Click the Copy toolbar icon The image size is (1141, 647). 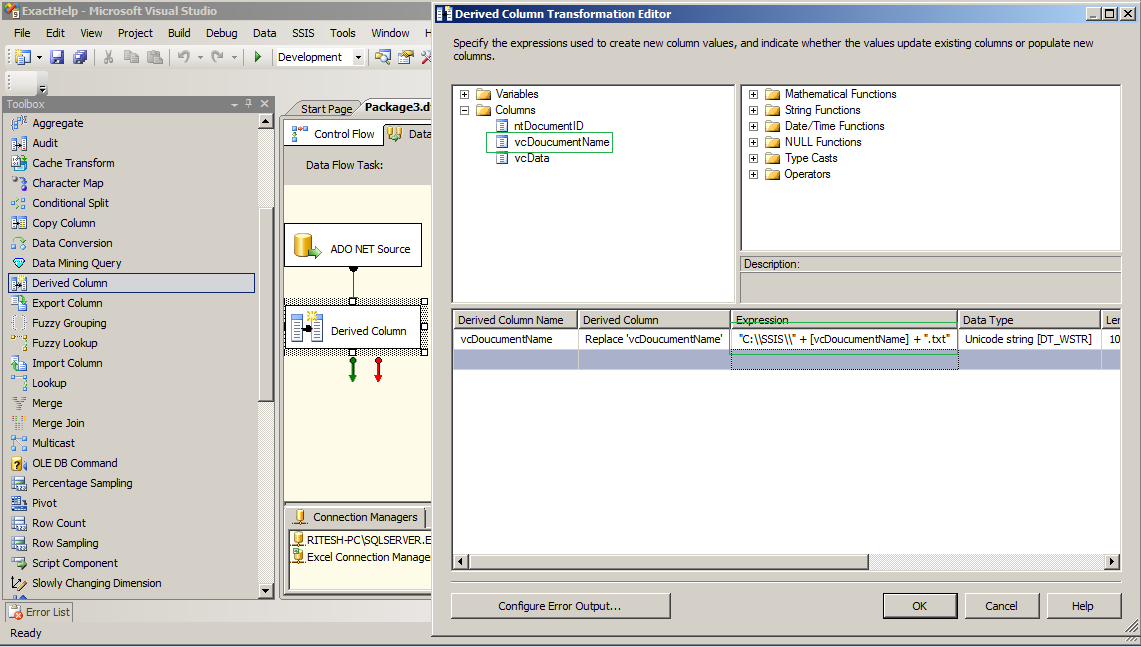click(x=132, y=57)
